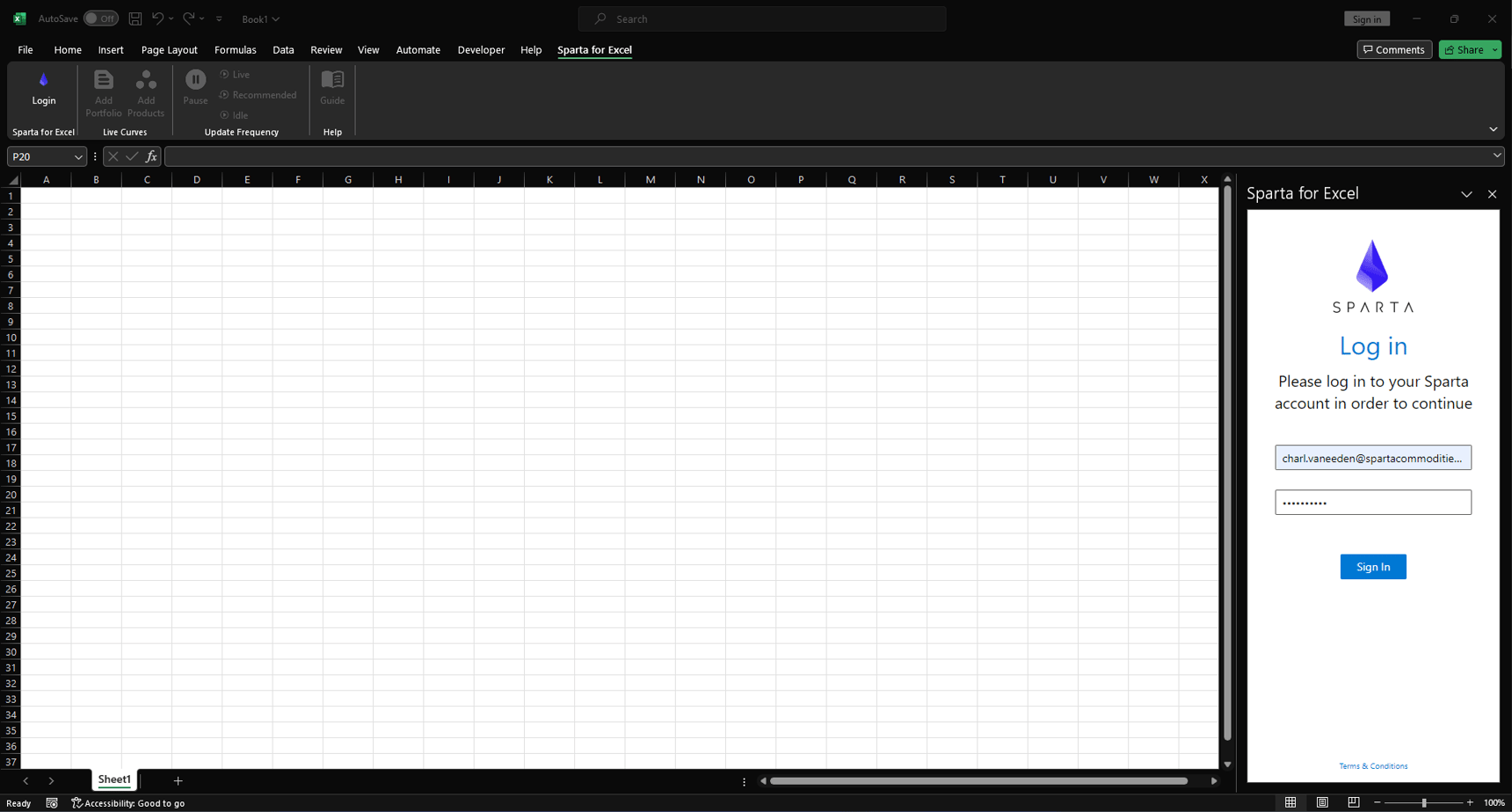Open the Name Box dropdown
Screen dimensions: 1512x812
pyautogui.click(x=77, y=156)
